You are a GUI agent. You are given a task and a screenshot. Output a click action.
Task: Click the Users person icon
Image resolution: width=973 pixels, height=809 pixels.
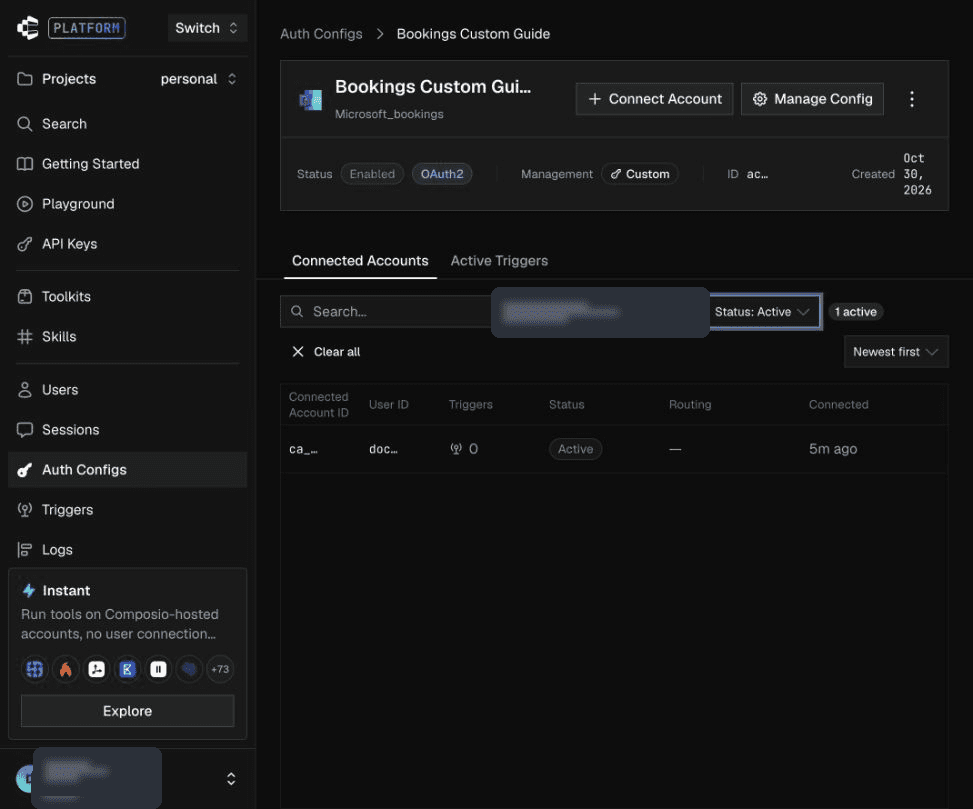coord(25,390)
